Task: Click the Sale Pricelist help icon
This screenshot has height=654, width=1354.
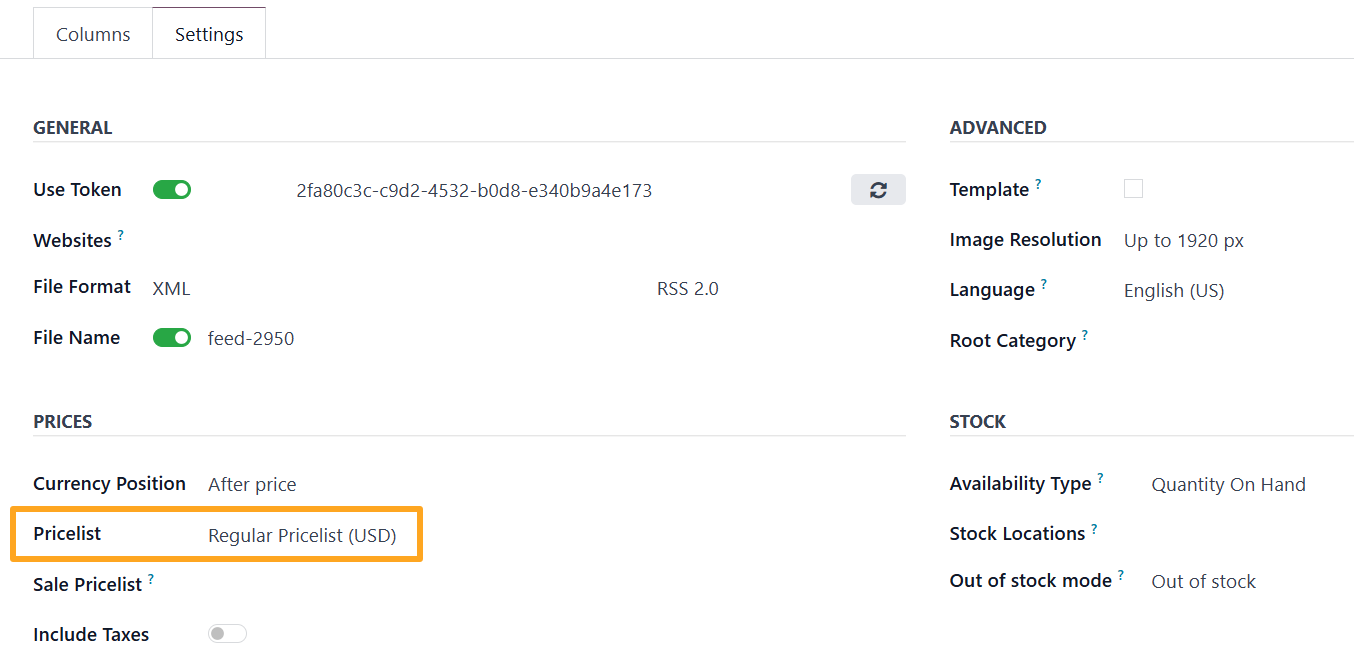Action: click(x=150, y=577)
